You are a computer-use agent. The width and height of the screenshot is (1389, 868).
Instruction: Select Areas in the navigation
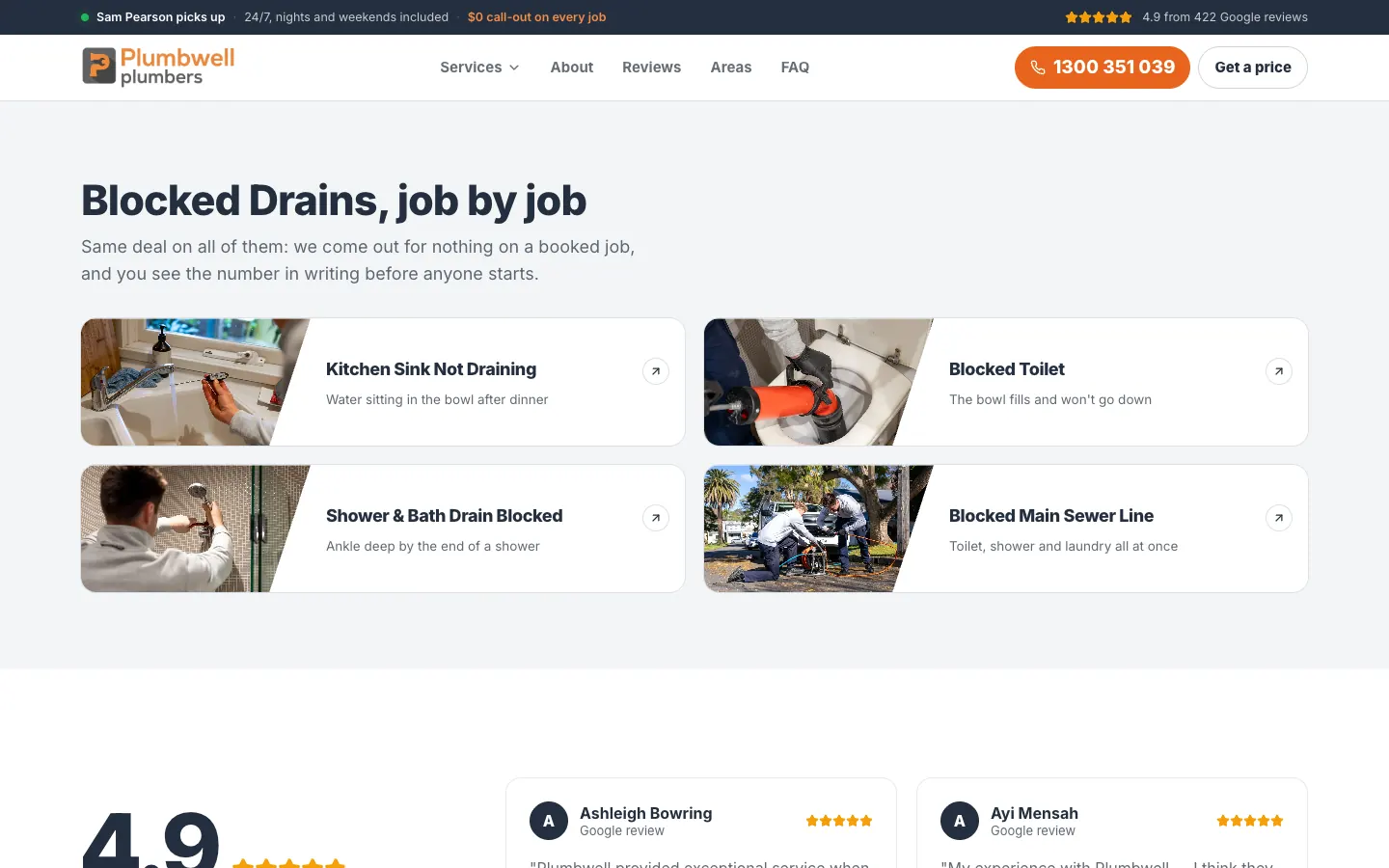pos(731,68)
